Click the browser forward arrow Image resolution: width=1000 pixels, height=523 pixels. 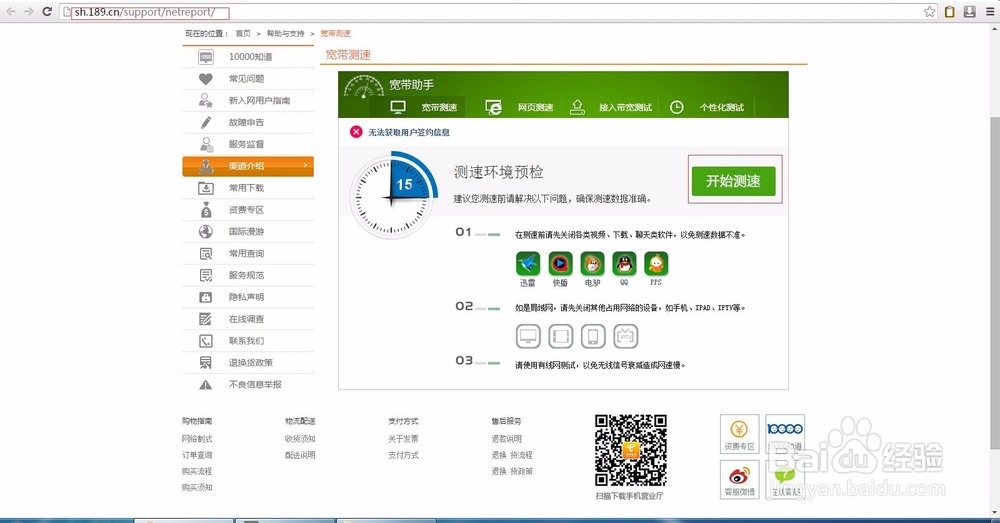click(29, 11)
